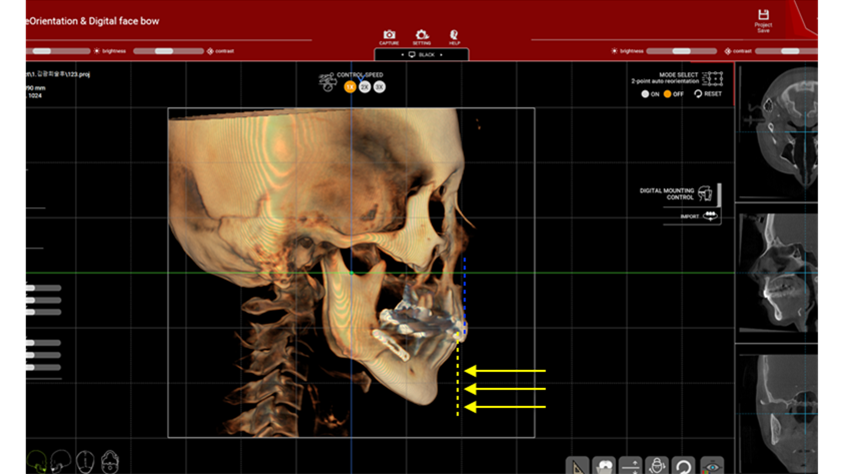The height and width of the screenshot is (474, 842).
Task: Turn ON 2-point auto reorientation
Action: point(645,94)
